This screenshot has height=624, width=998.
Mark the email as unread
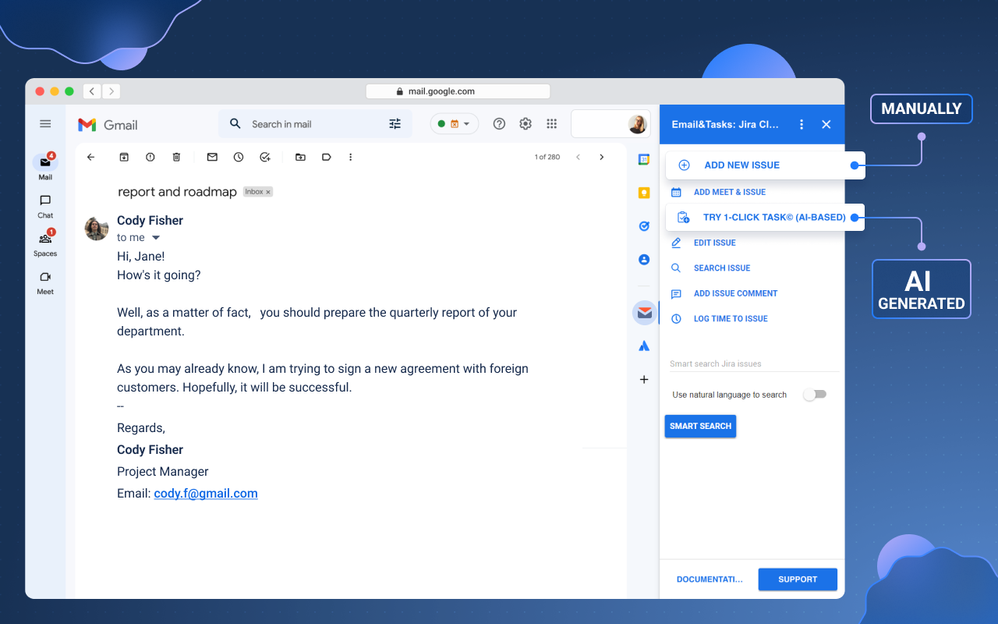pos(212,157)
